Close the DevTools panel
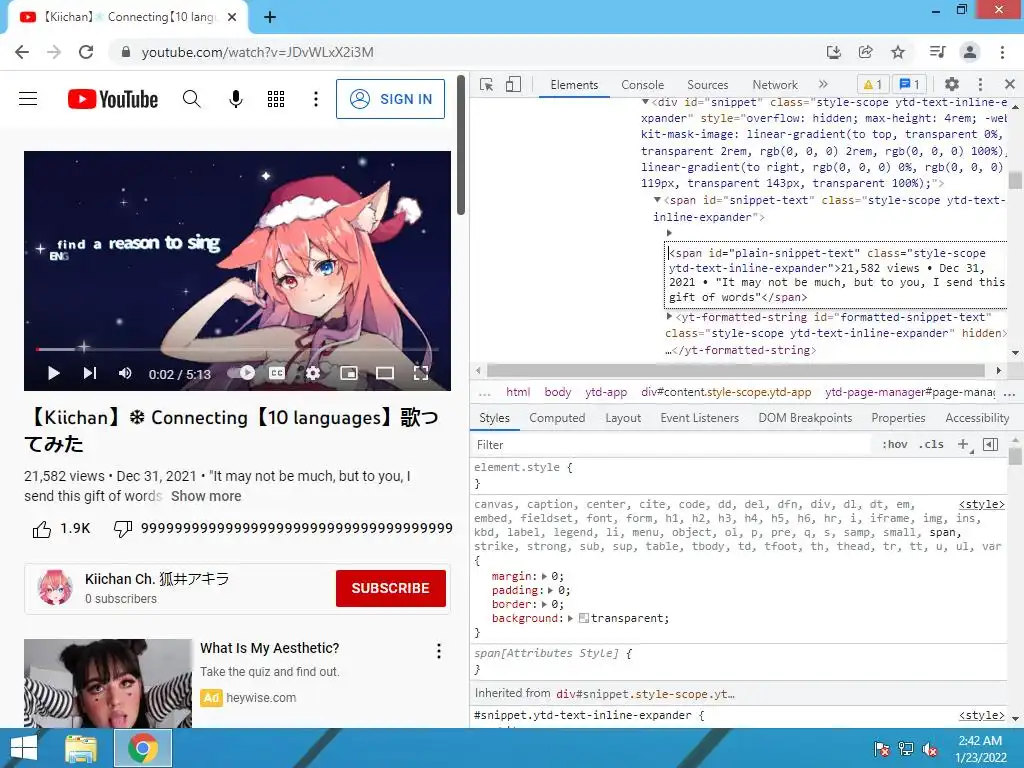The height and width of the screenshot is (768, 1024). (1010, 84)
